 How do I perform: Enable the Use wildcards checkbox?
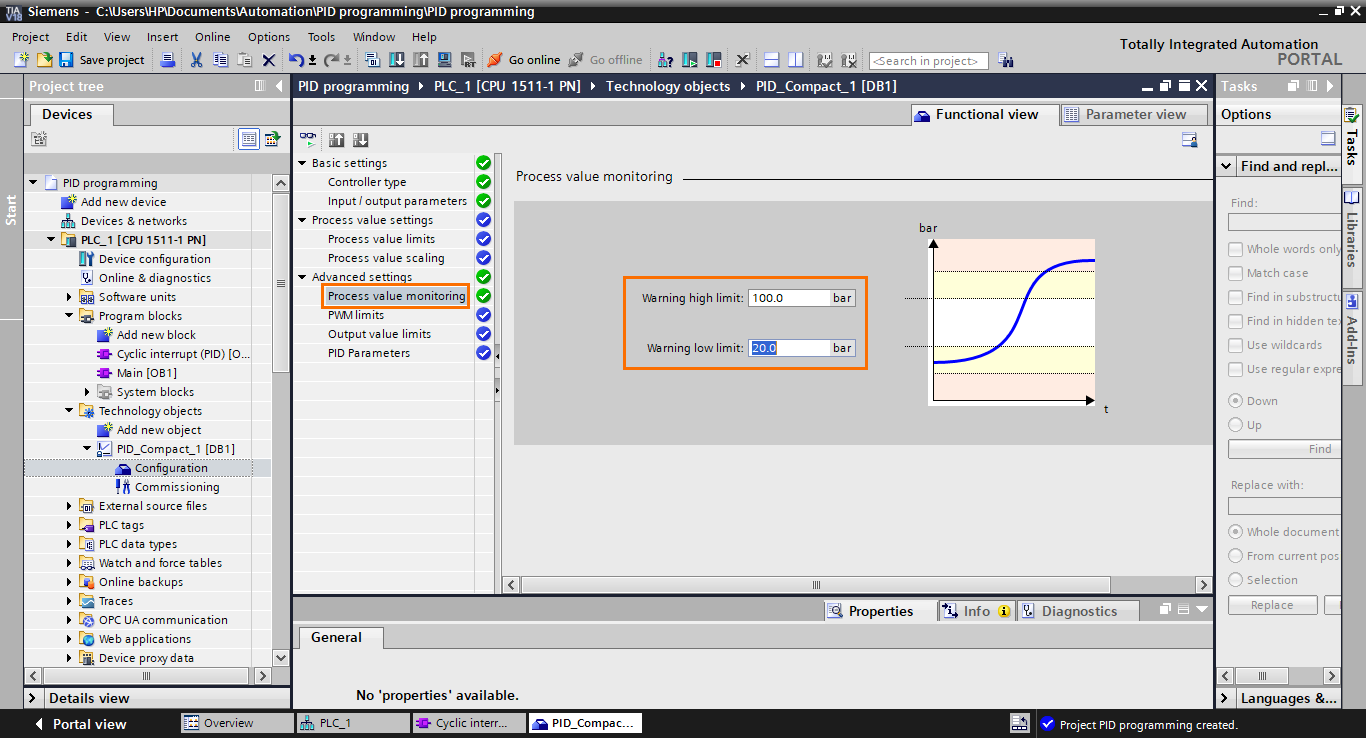click(1234, 345)
